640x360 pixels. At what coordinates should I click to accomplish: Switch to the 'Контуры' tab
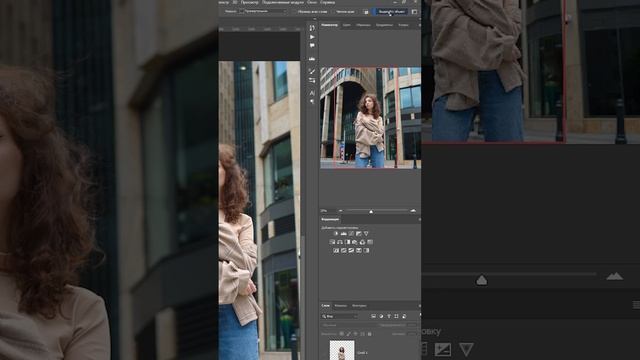point(359,306)
